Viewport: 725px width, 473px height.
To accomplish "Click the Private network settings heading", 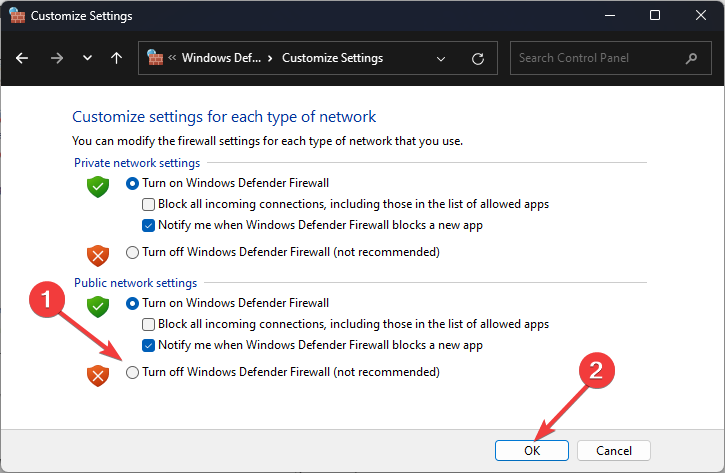I will point(137,163).
